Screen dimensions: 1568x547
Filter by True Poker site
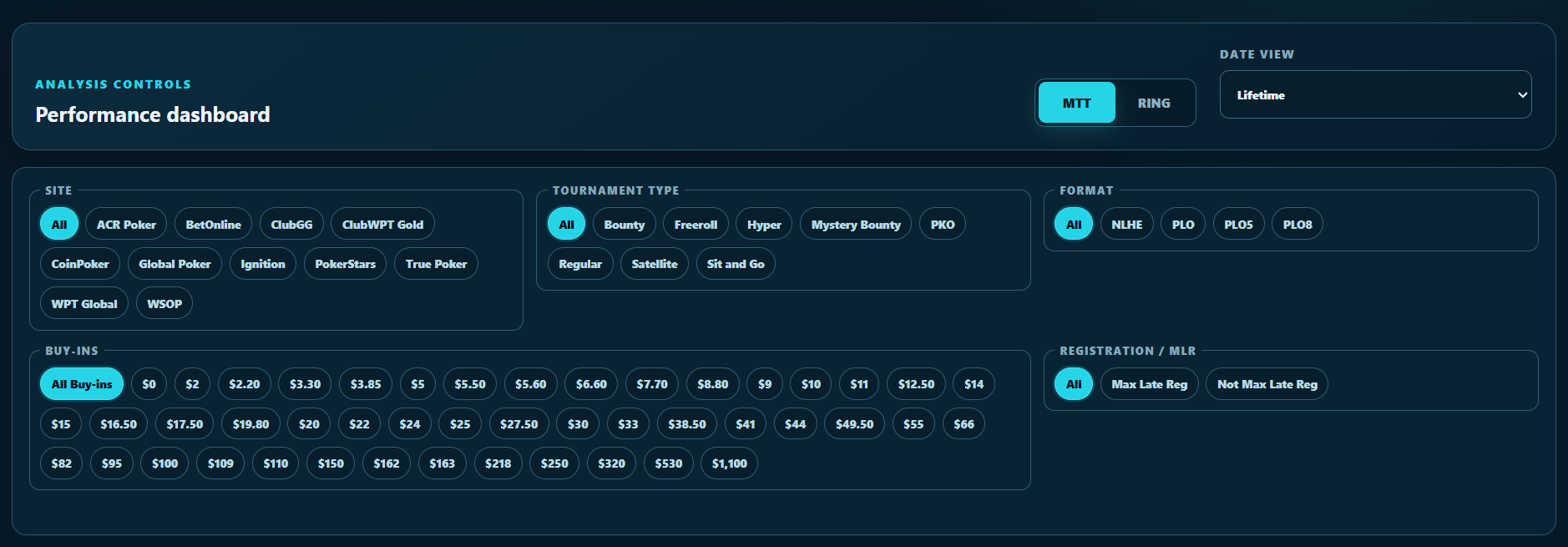436,264
